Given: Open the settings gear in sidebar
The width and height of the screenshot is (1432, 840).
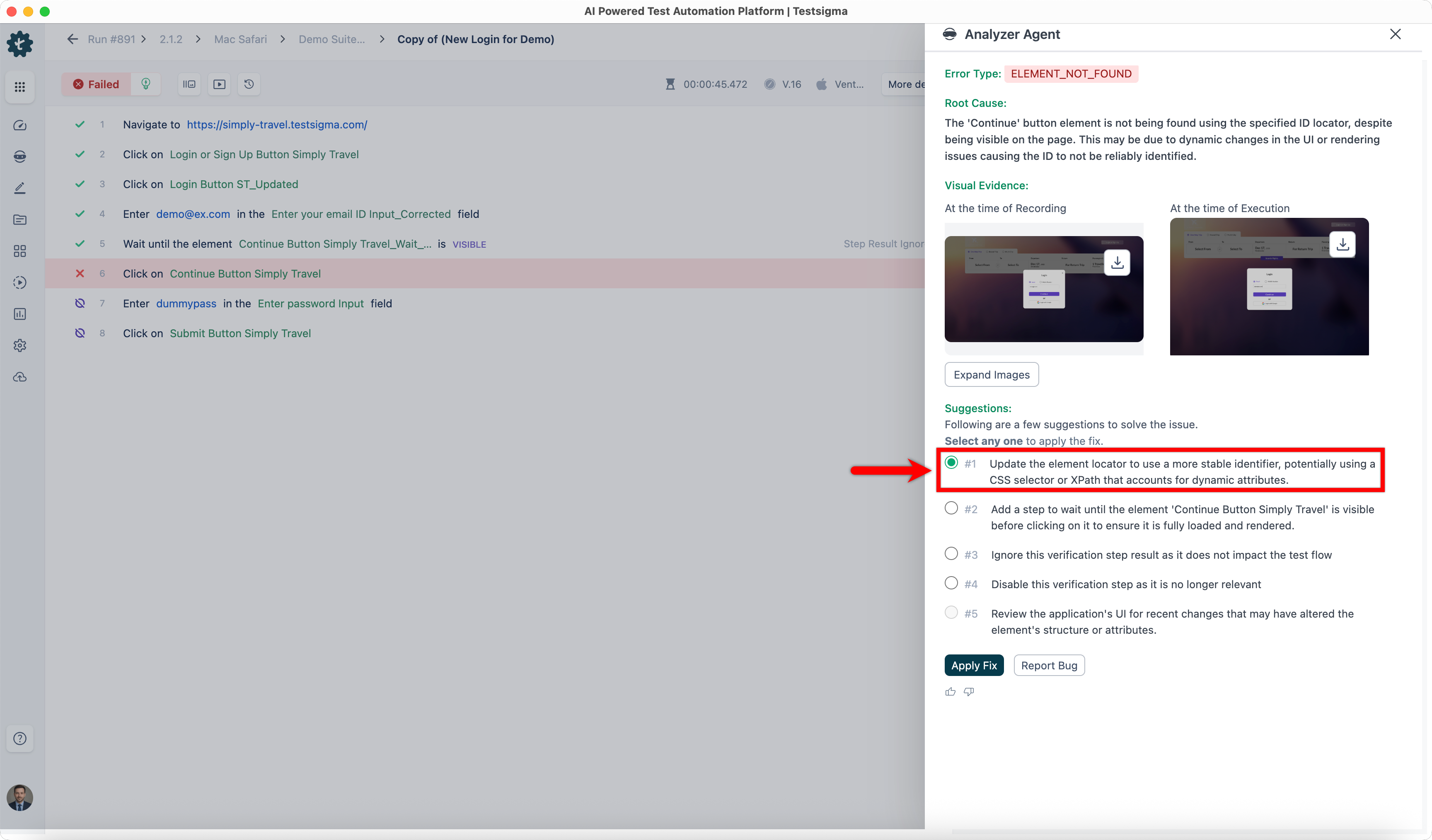Looking at the screenshot, I should click(20, 345).
